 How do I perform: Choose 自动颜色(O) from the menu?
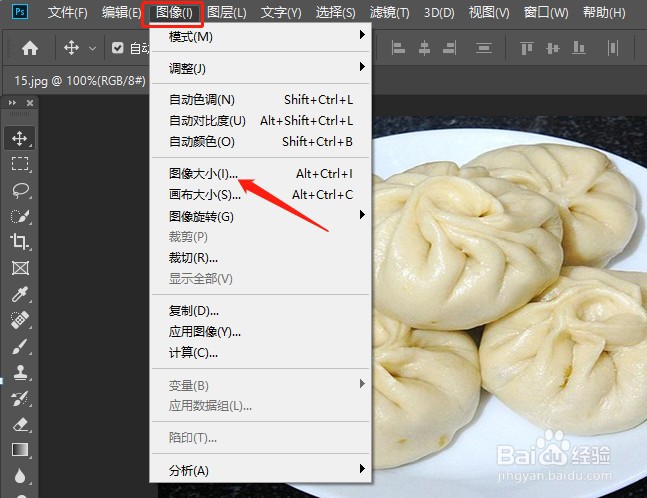click(260, 142)
